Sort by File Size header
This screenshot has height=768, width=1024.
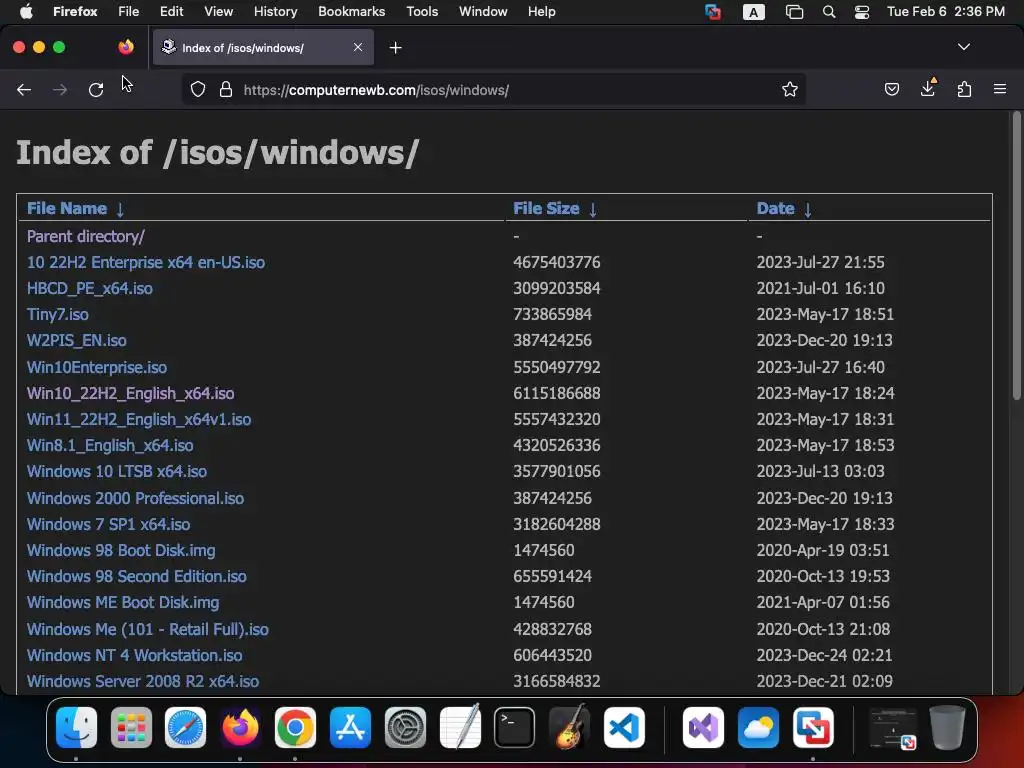click(554, 208)
